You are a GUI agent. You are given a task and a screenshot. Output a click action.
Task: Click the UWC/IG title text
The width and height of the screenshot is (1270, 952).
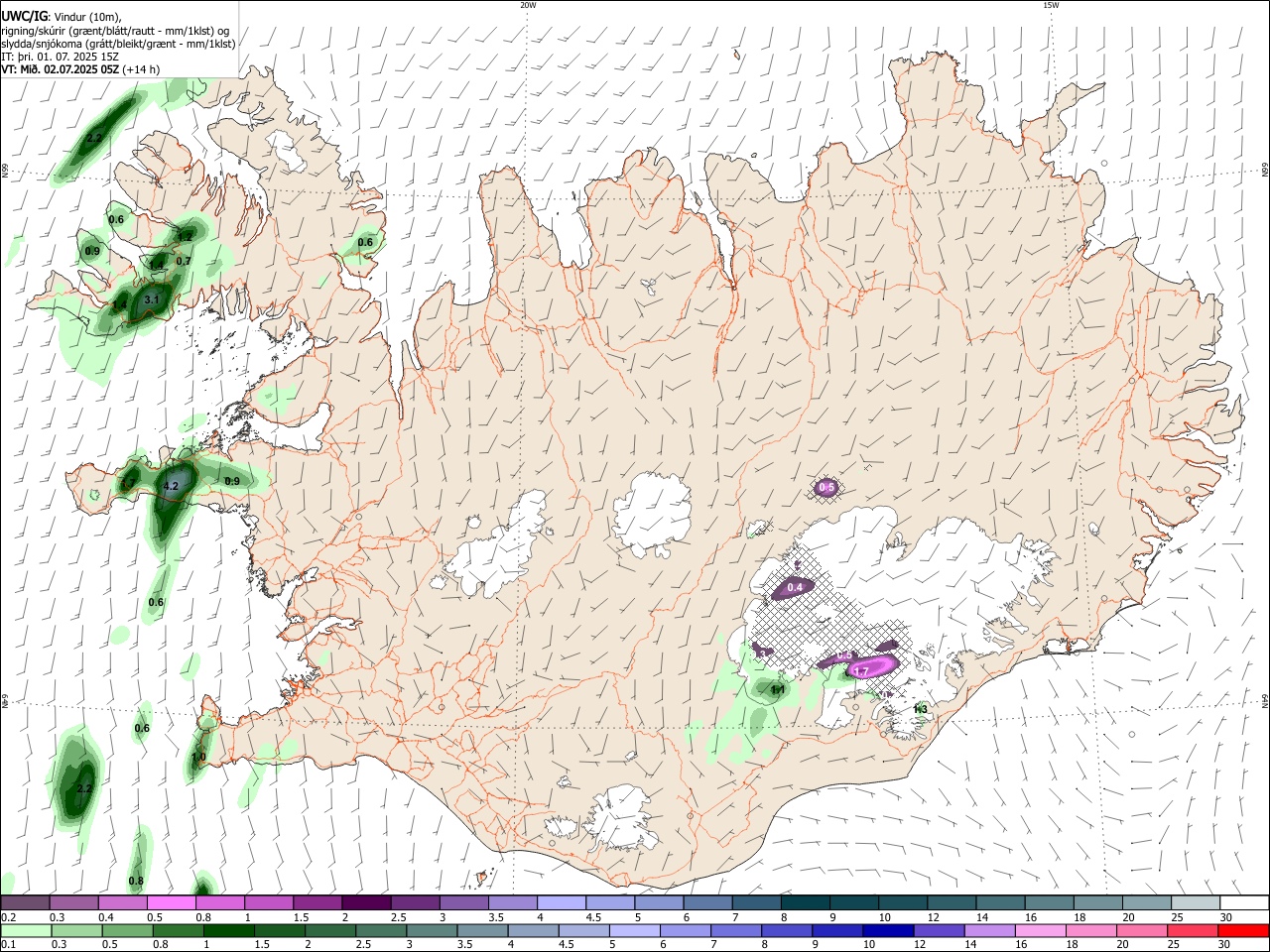23,17
